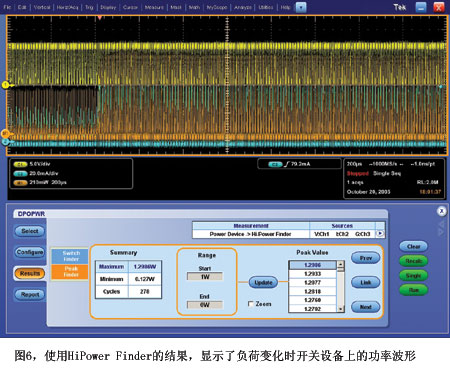The image size is (450, 368).
Task: Open the Edit menu
Action: tap(22, 7)
